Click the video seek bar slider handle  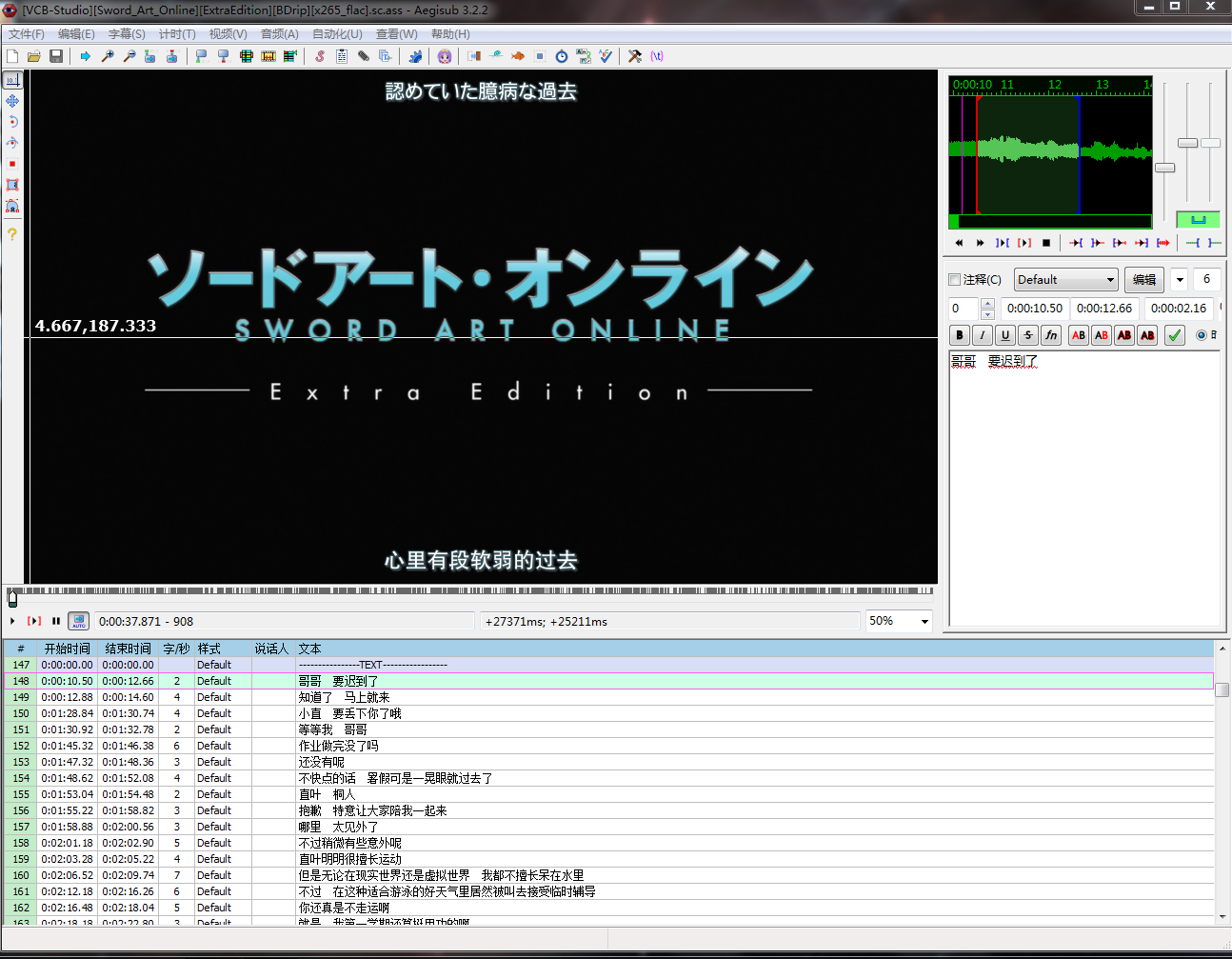point(12,598)
